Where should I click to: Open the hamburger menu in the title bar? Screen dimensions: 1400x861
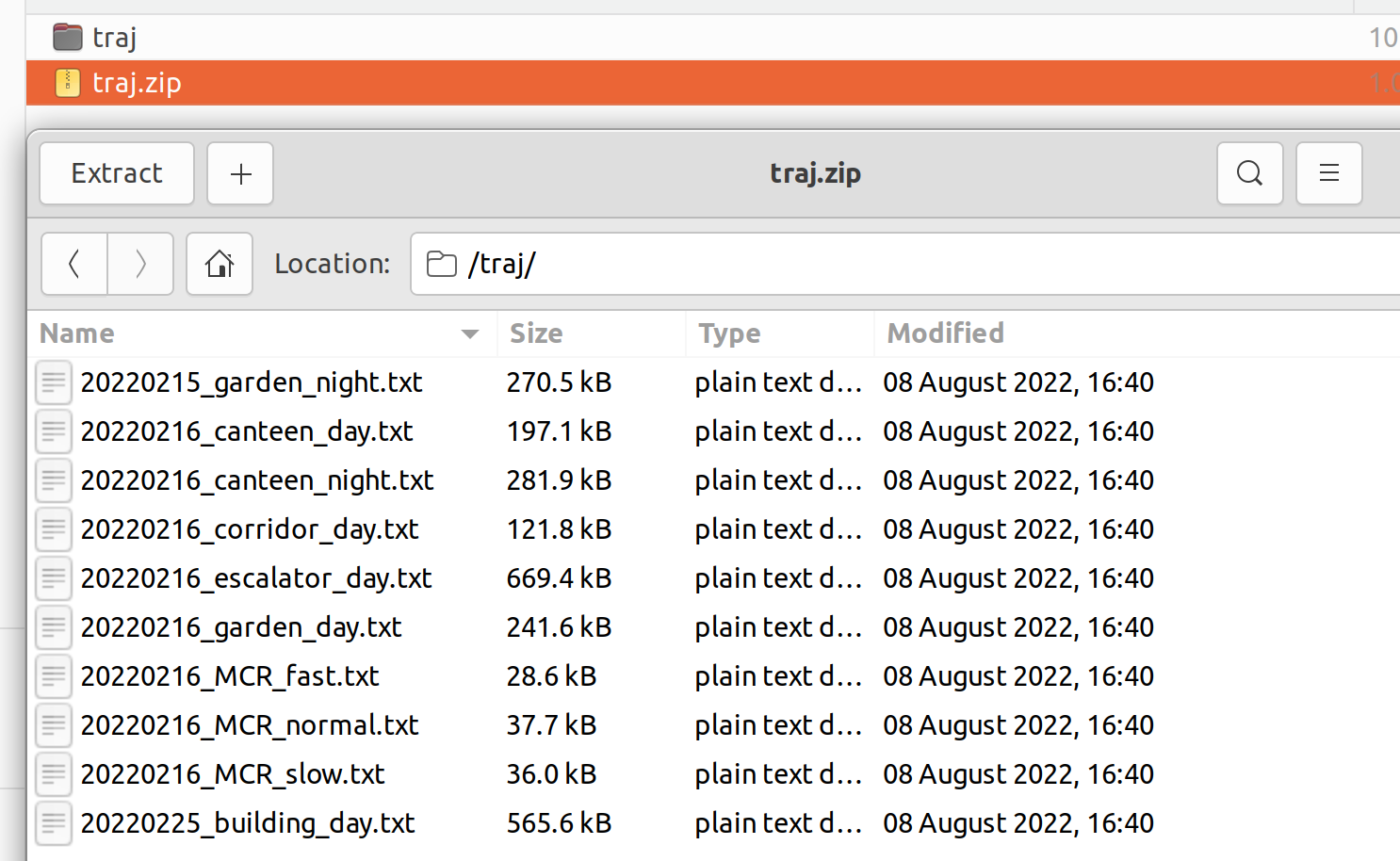(x=1328, y=173)
